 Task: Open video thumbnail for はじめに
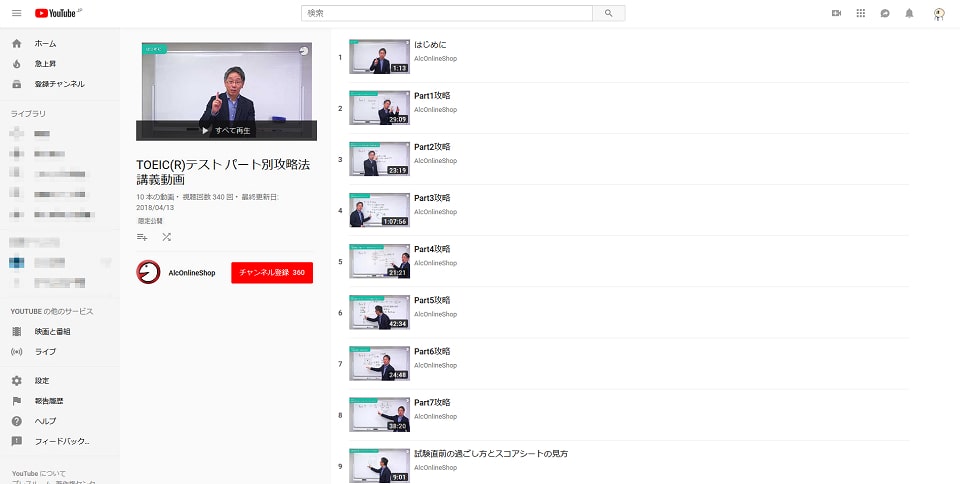click(380, 57)
